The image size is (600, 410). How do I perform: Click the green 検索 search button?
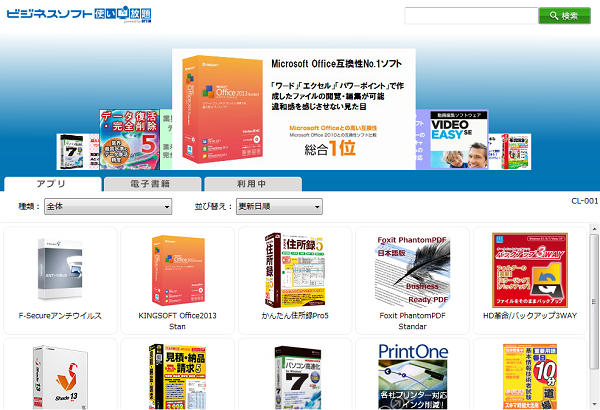(564, 16)
